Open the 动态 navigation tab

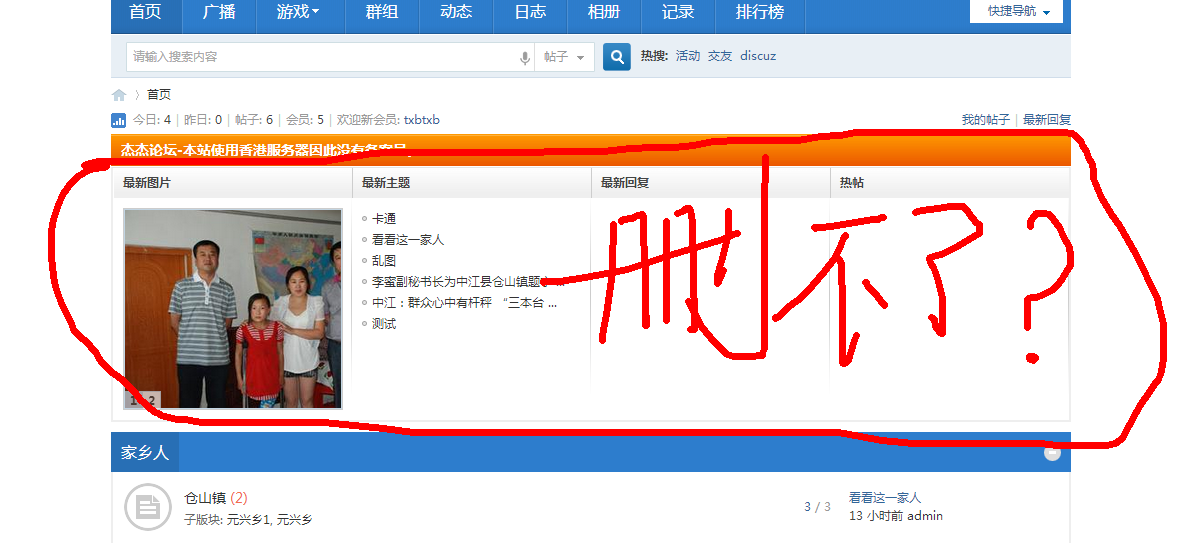[456, 12]
